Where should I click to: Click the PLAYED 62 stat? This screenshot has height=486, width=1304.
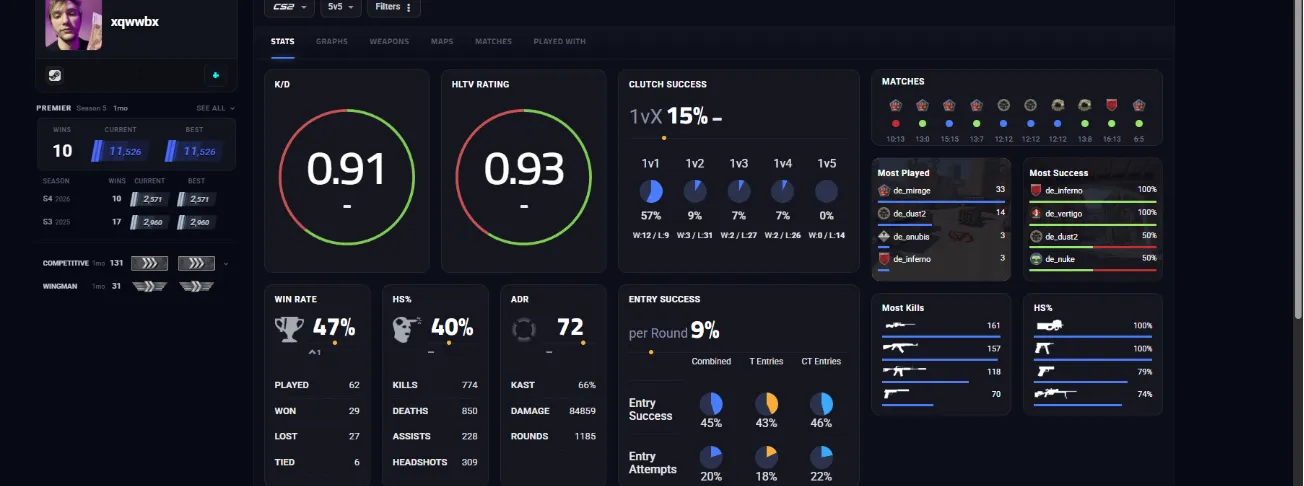coord(317,385)
